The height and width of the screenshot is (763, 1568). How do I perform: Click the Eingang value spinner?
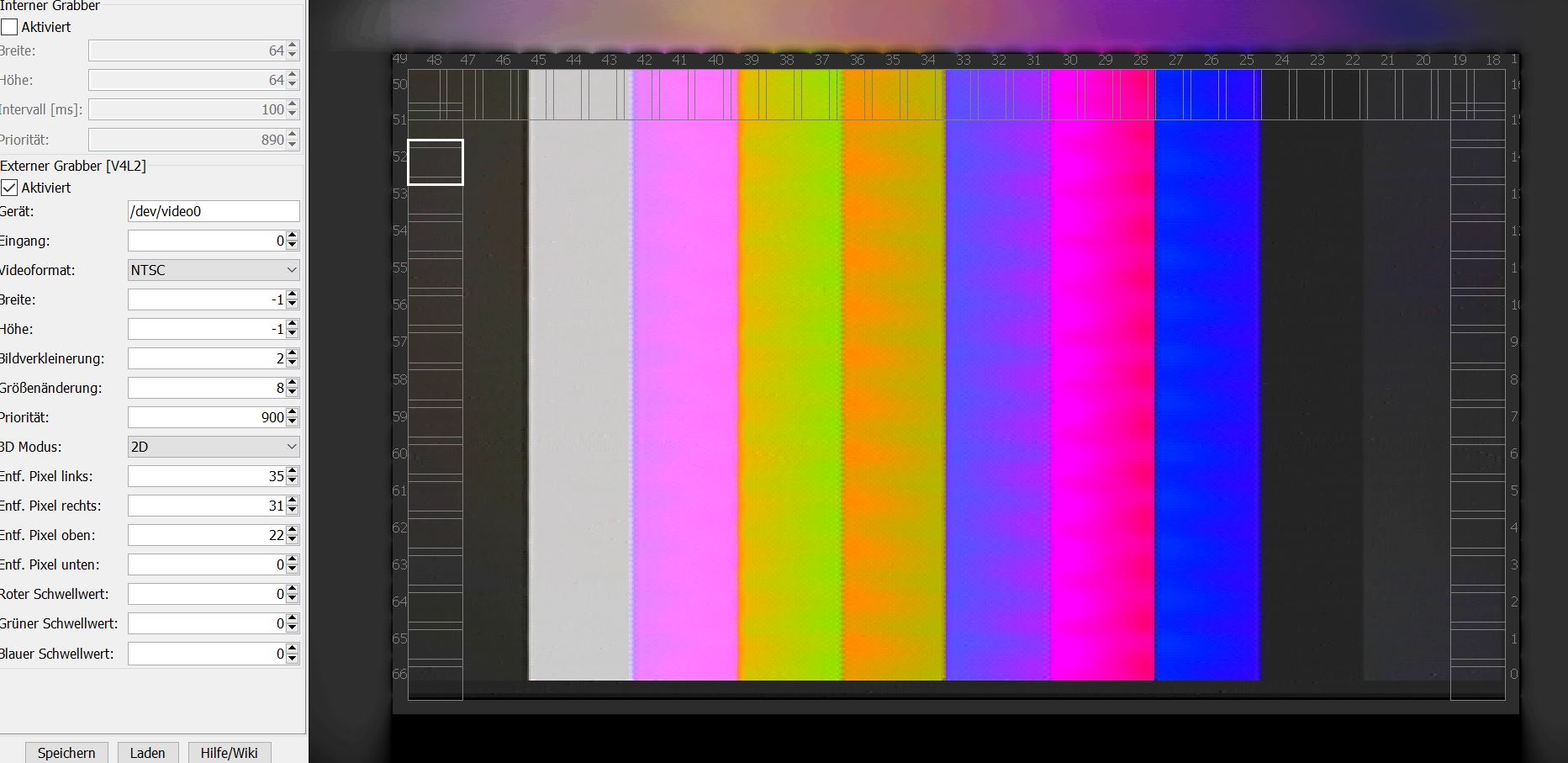coord(207,241)
